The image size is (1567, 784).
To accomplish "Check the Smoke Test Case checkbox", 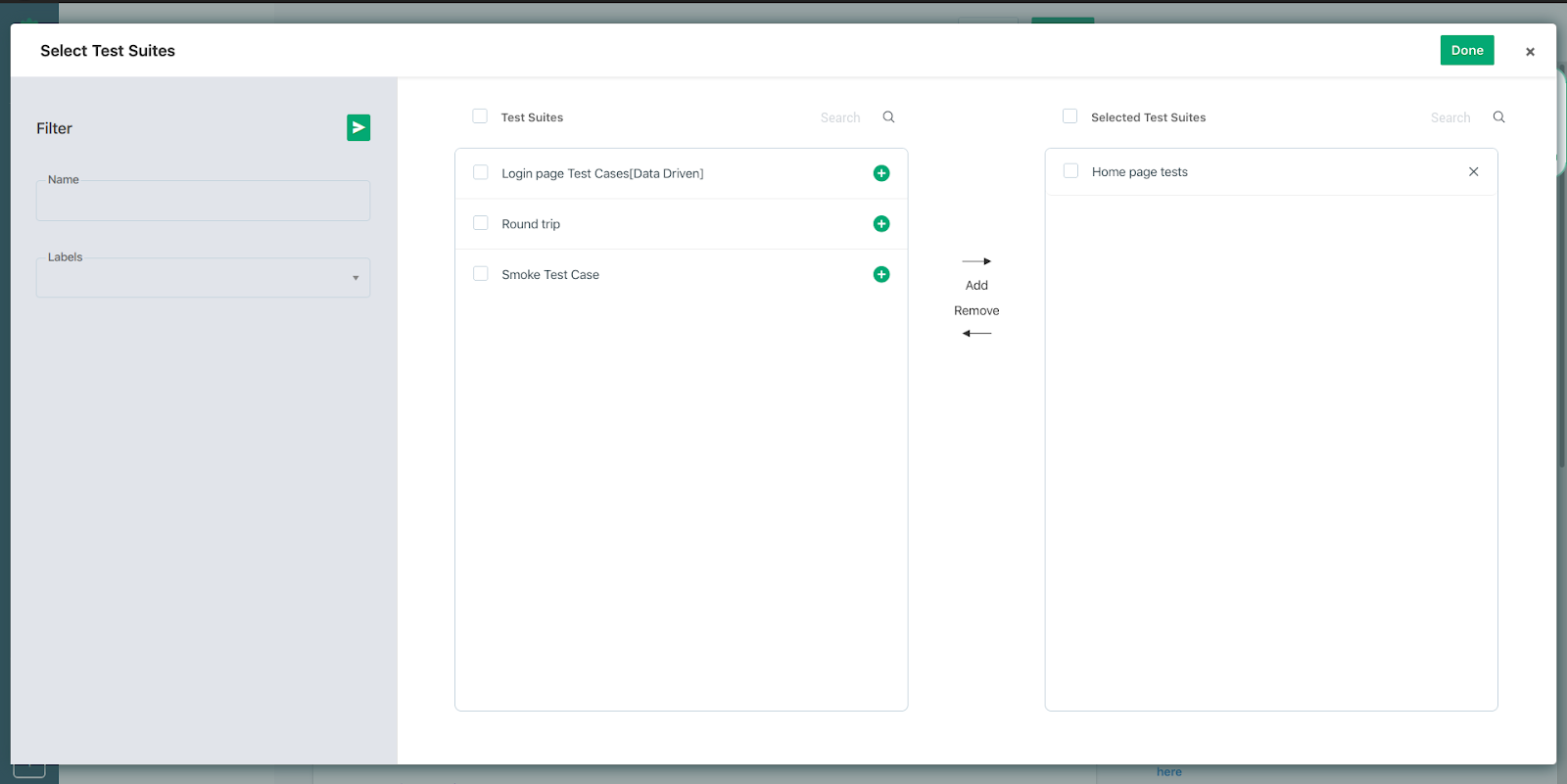I will click(x=481, y=274).
